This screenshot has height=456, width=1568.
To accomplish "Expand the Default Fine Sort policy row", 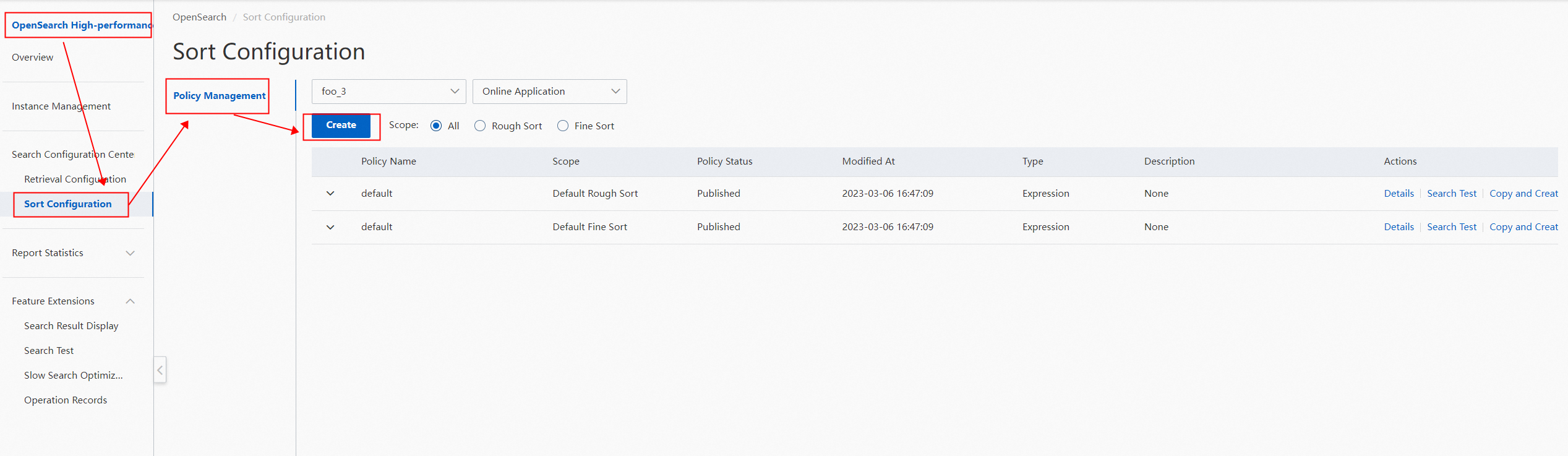I will (330, 227).
